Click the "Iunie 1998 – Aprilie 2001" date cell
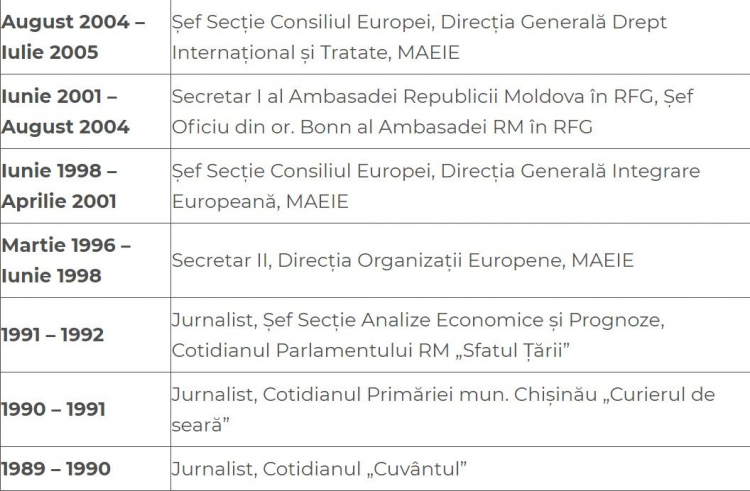Image resolution: width=750 pixels, height=491 pixels. tap(85, 186)
